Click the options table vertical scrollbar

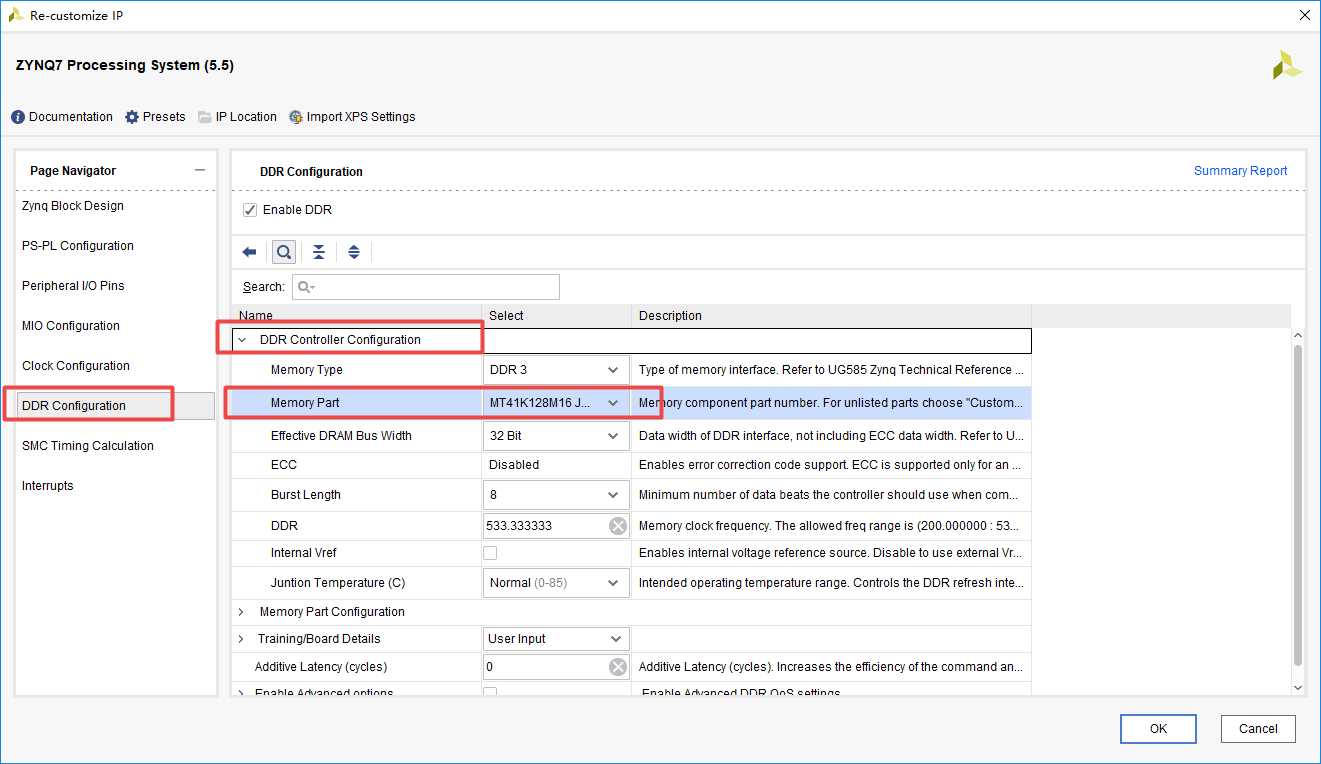pos(1298,505)
